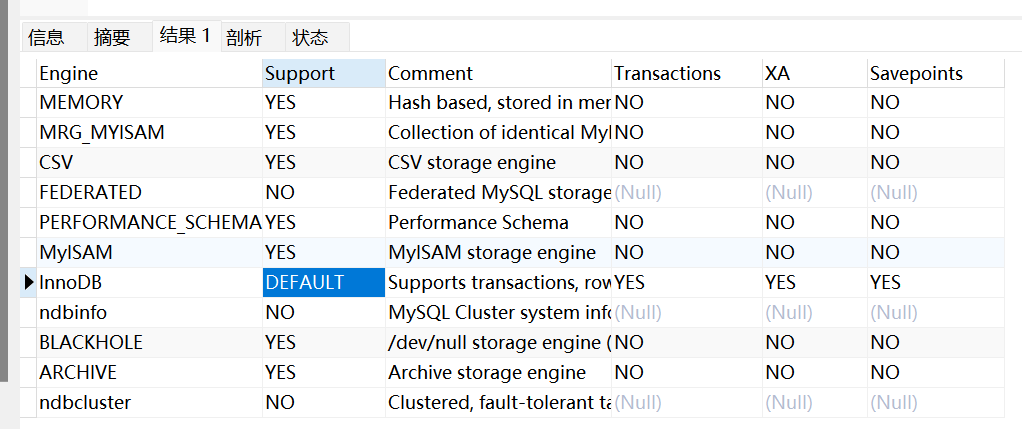Click the Engine column header
Viewport: 1022px width, 429px height.
pos(69,73)
